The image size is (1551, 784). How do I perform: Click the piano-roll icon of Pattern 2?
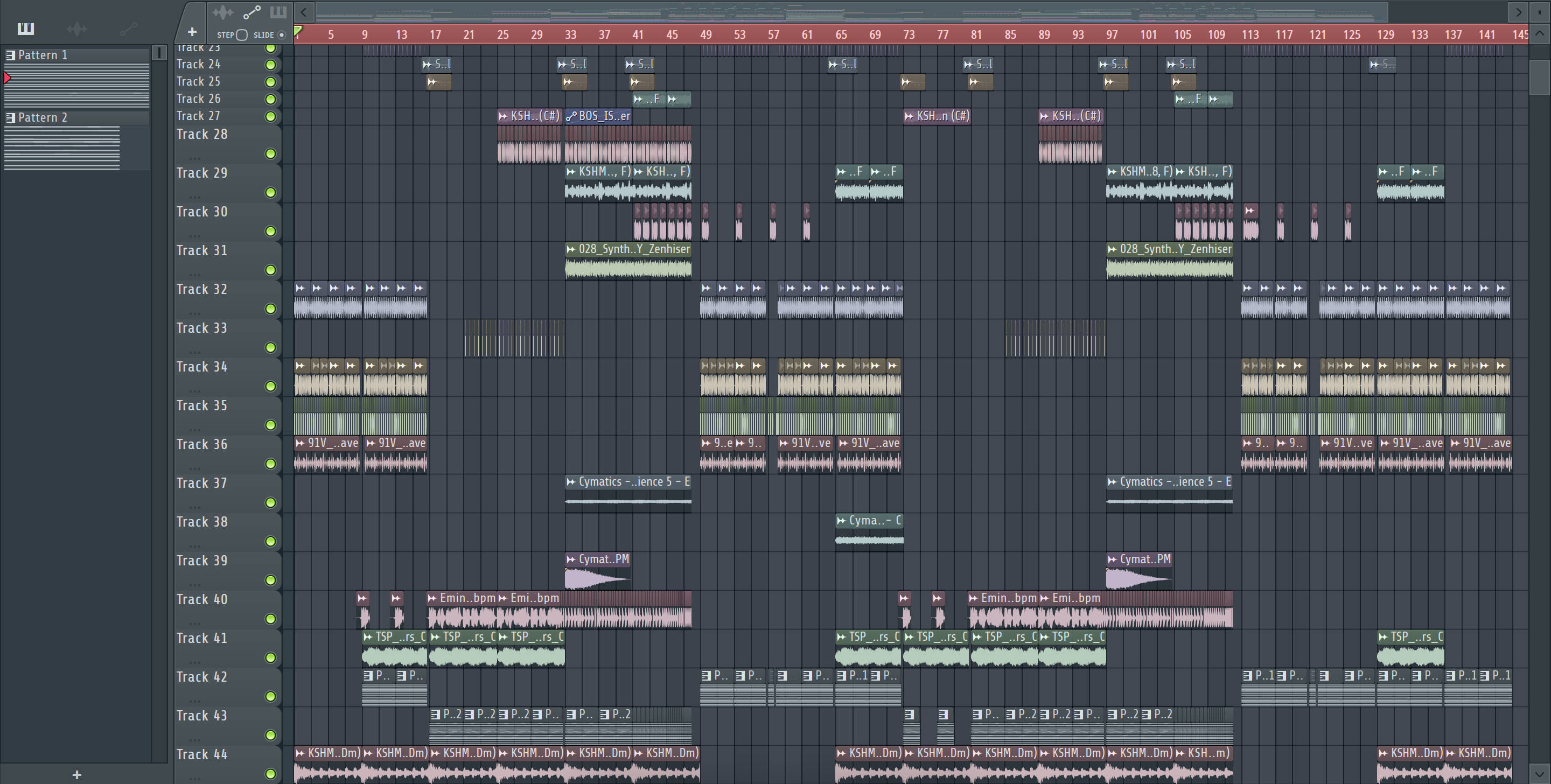coord(10,117)
